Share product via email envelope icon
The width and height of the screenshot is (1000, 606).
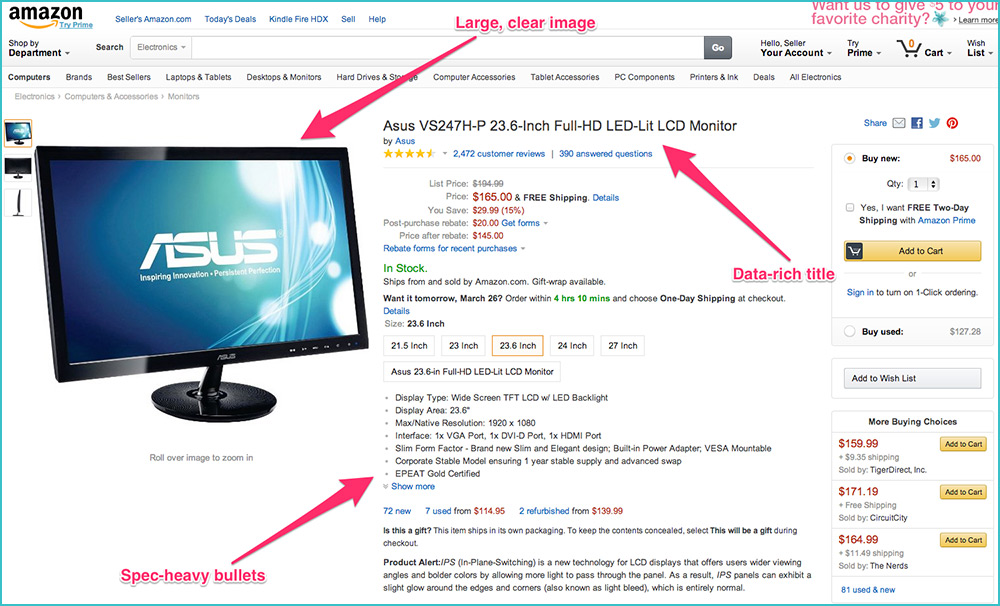click(899, 123)
